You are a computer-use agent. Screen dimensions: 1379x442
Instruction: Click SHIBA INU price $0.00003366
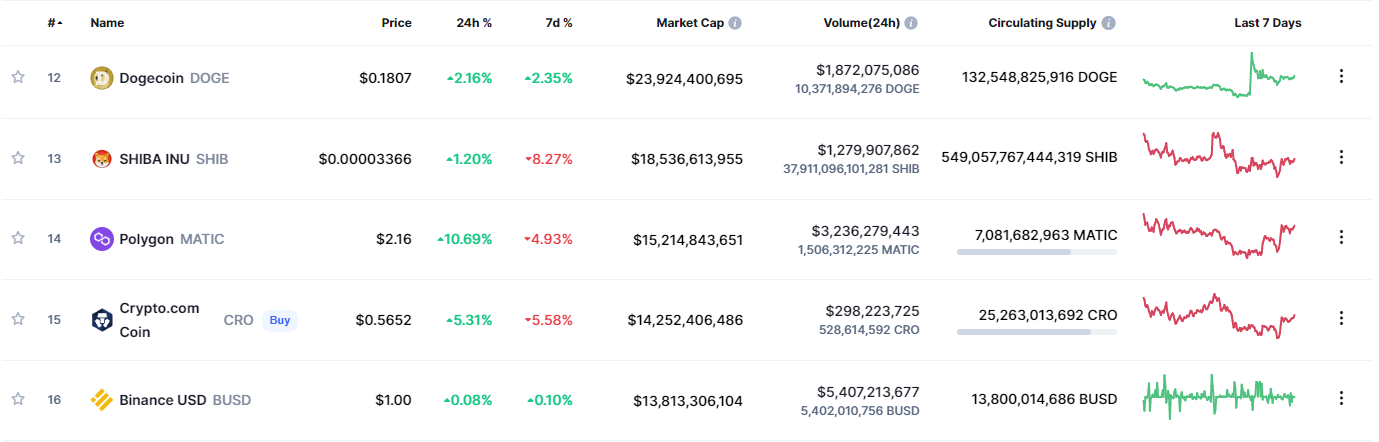365,158
